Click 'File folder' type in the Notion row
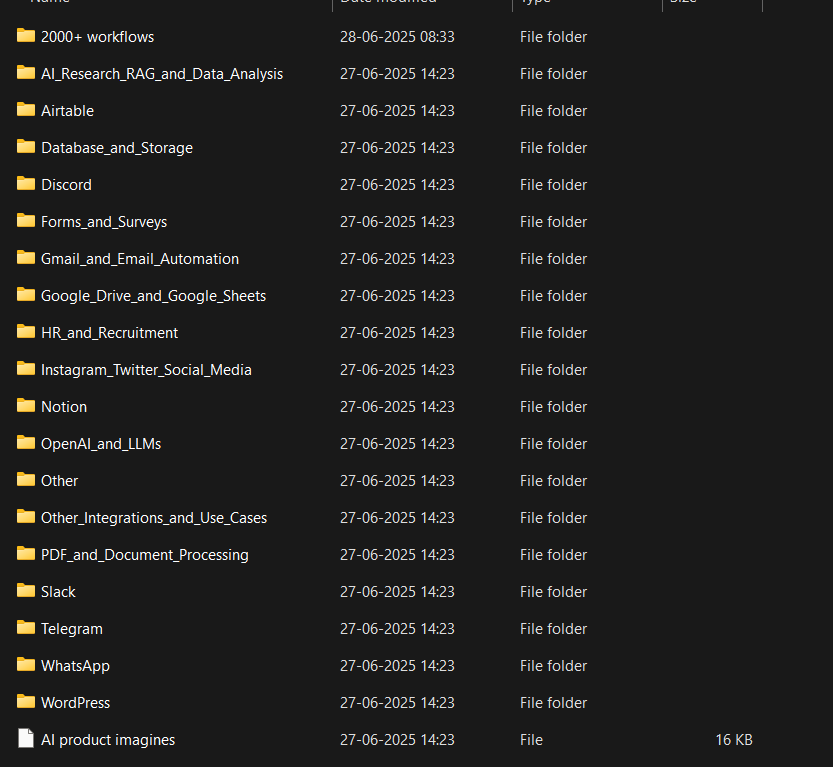The image size is (833, 767). [x=554, y=407]
